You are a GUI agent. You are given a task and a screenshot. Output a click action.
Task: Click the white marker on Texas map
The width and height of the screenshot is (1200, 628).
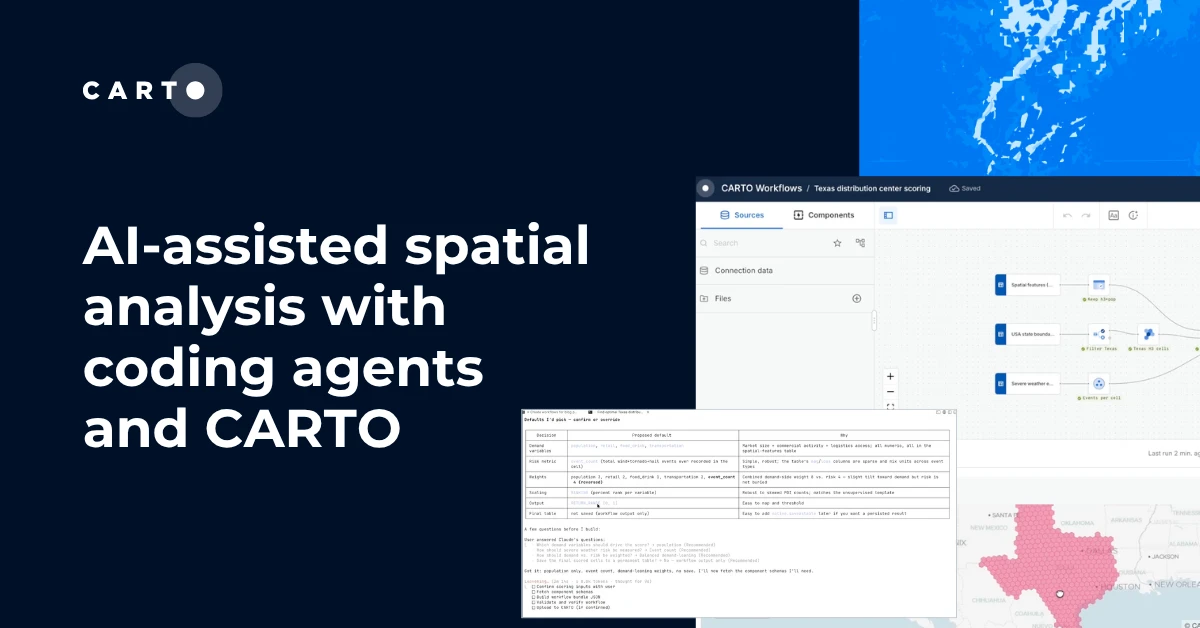1062,594
